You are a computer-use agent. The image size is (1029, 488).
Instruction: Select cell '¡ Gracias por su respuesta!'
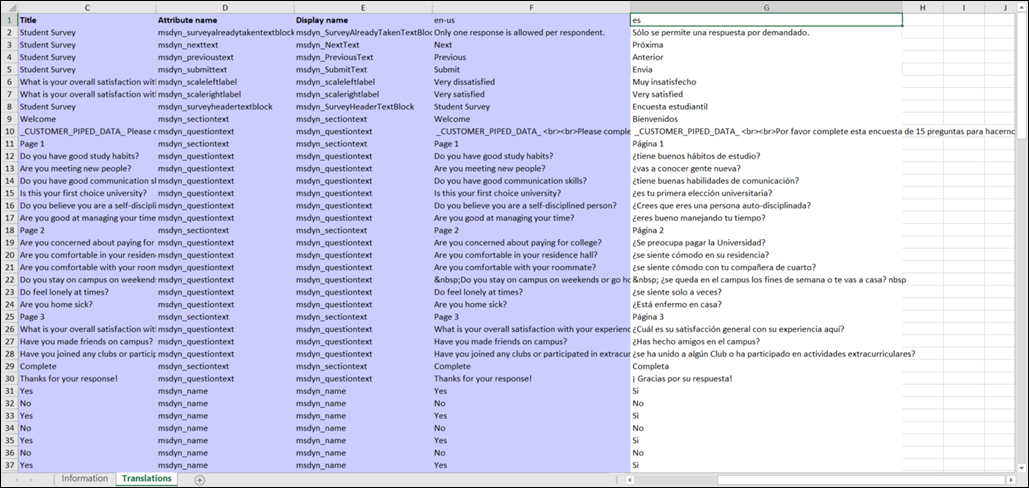(766, 378)
